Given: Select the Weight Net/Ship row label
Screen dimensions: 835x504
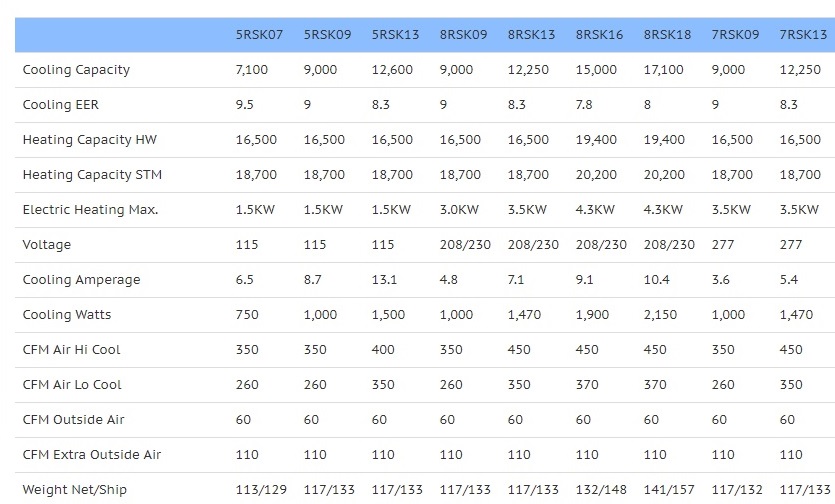Looking at the screenshot, I should (75, 490).
